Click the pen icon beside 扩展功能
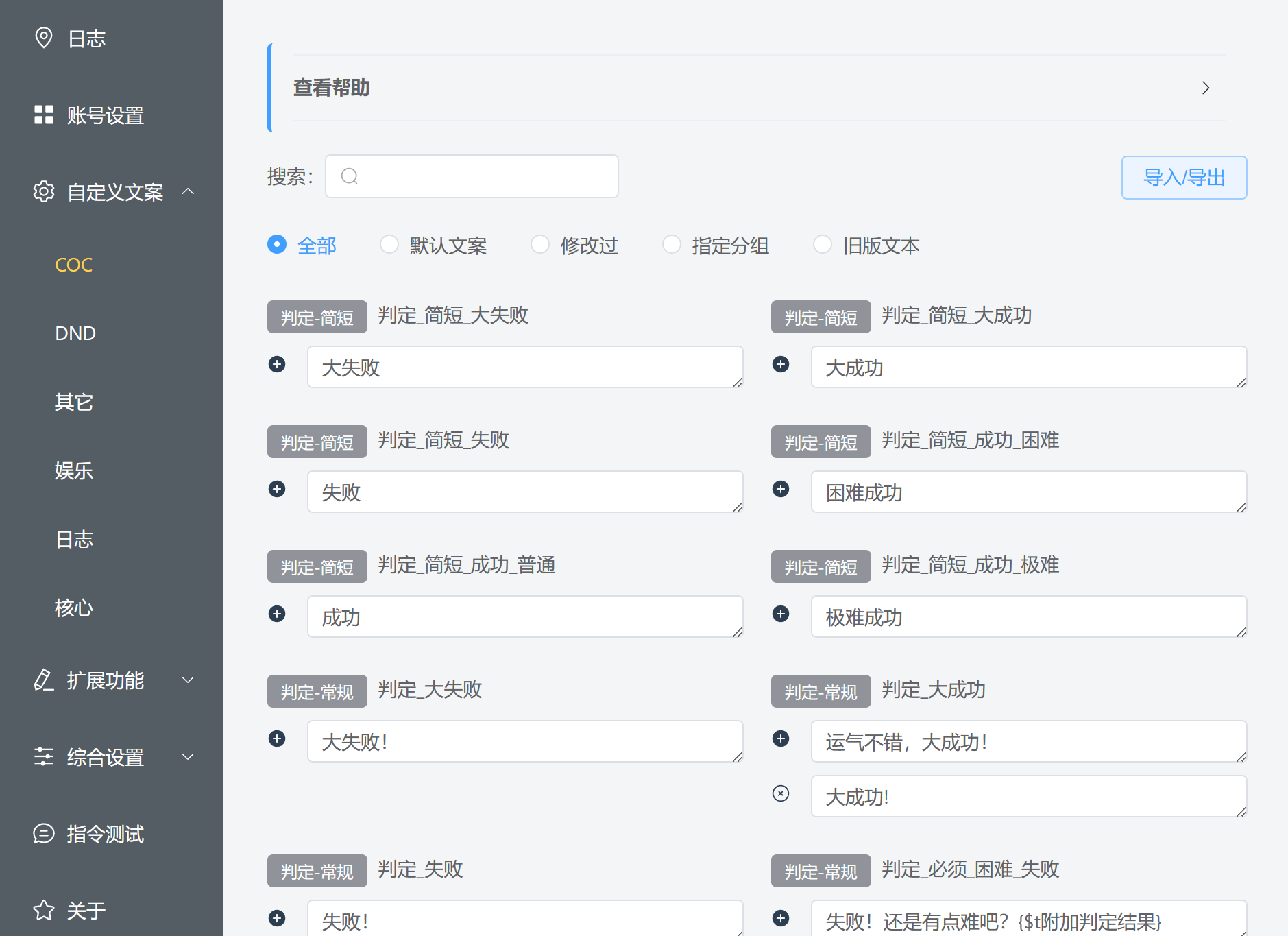The image size is (1288, 936). (44, 680)
